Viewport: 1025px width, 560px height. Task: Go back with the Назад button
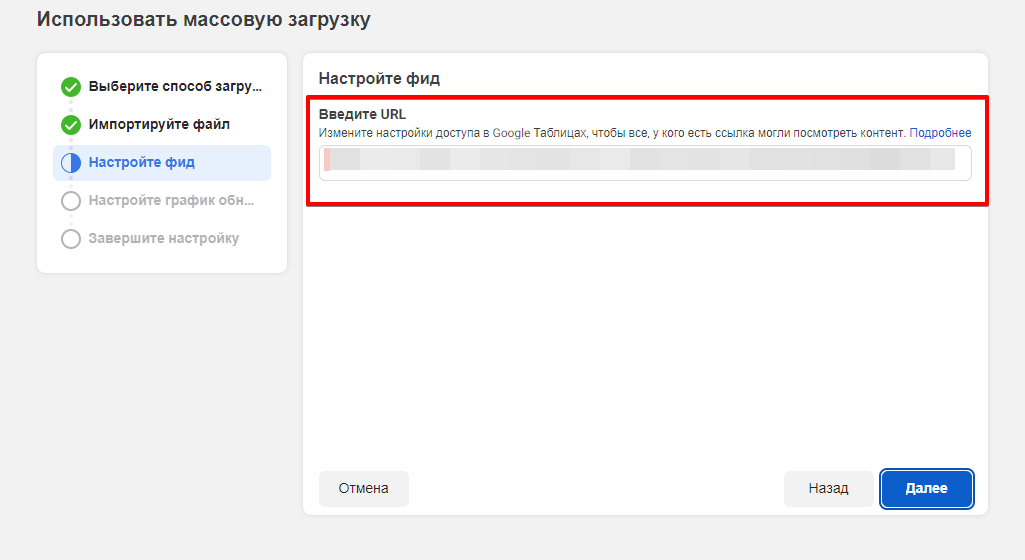[828, 489]
